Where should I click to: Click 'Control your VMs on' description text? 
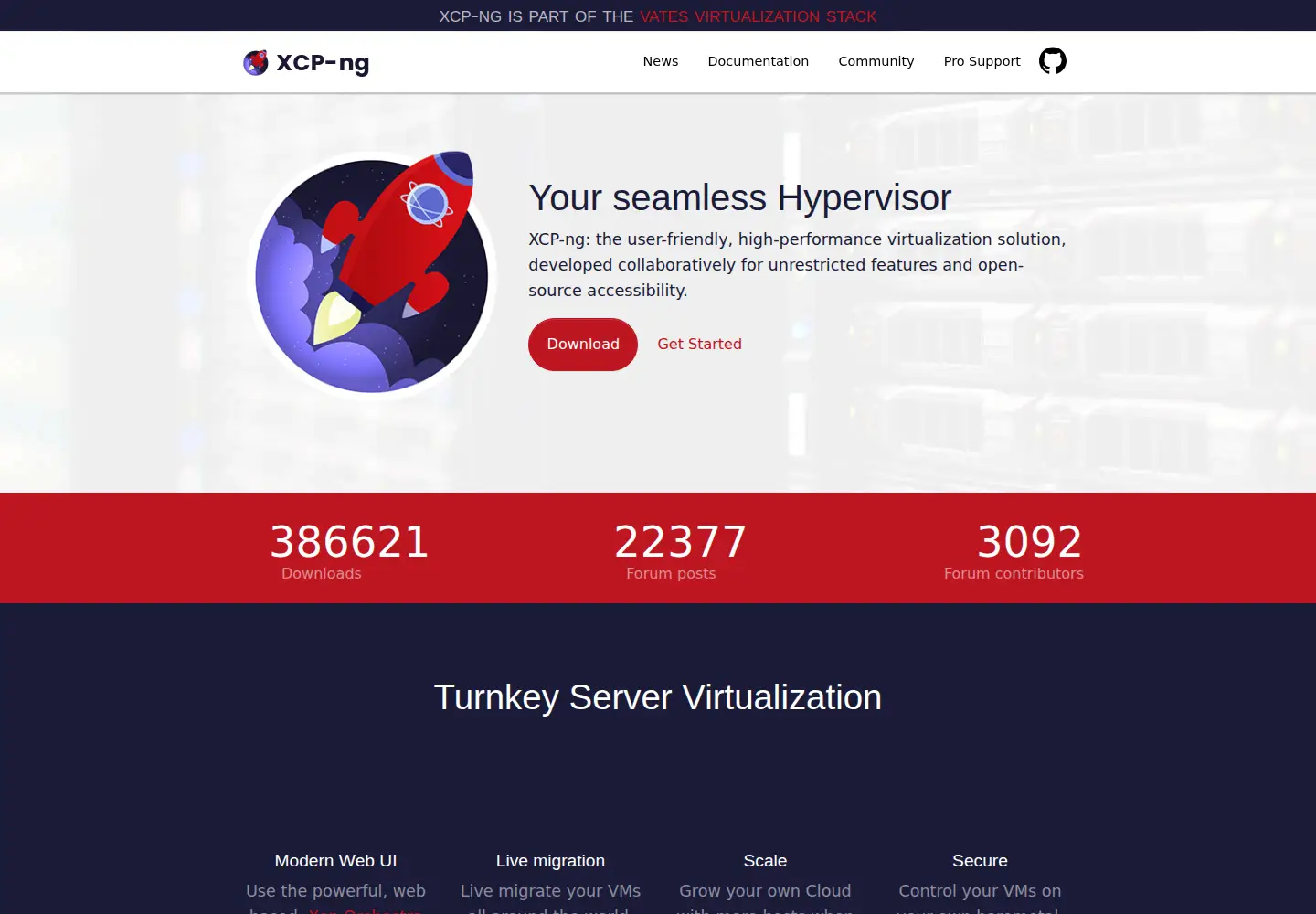pos(980,891)
